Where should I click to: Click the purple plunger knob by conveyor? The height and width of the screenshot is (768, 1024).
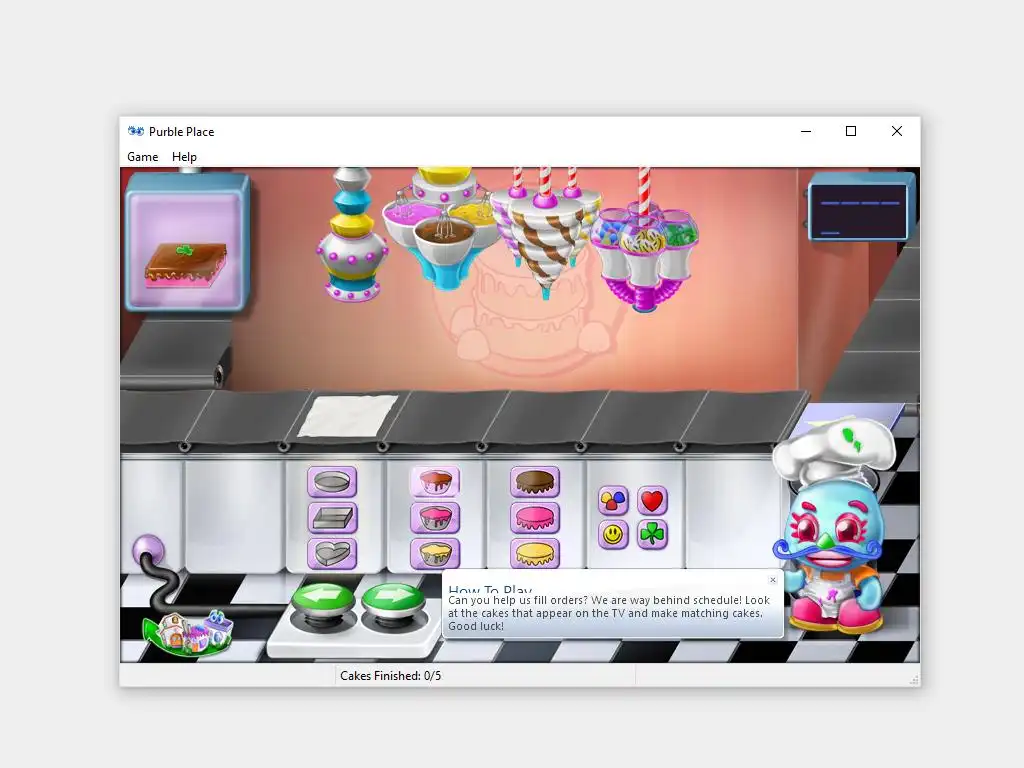pos(148,549)
